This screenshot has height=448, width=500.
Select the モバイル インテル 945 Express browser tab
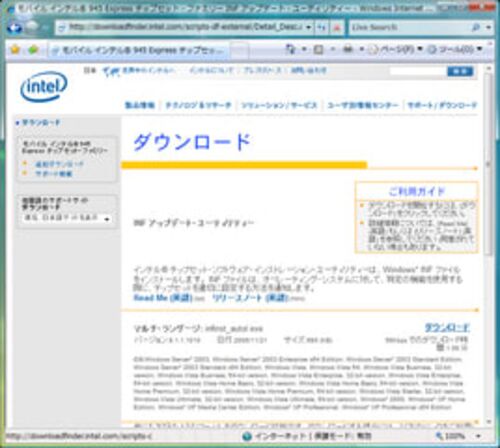click(x=138, y=51)
